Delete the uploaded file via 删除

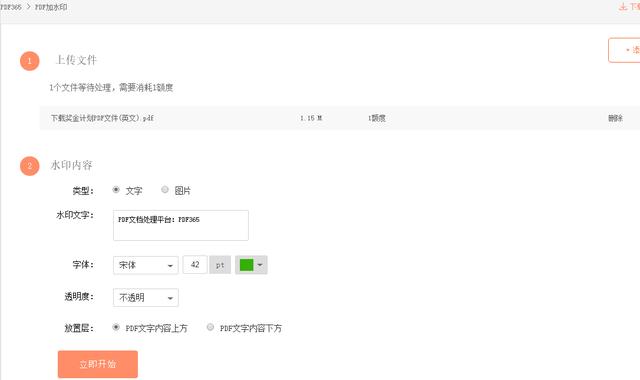[615, 118]
